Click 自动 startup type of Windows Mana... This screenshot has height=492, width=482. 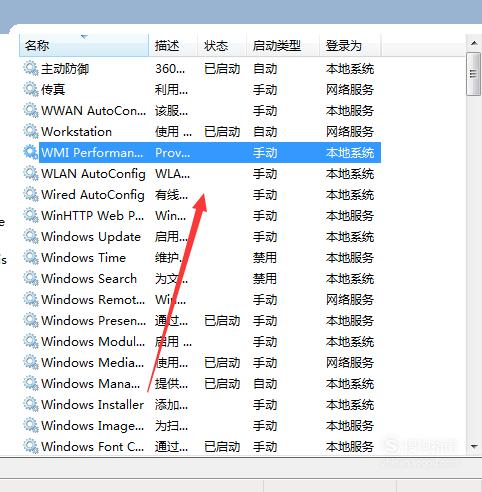click(x=265, y=384)
